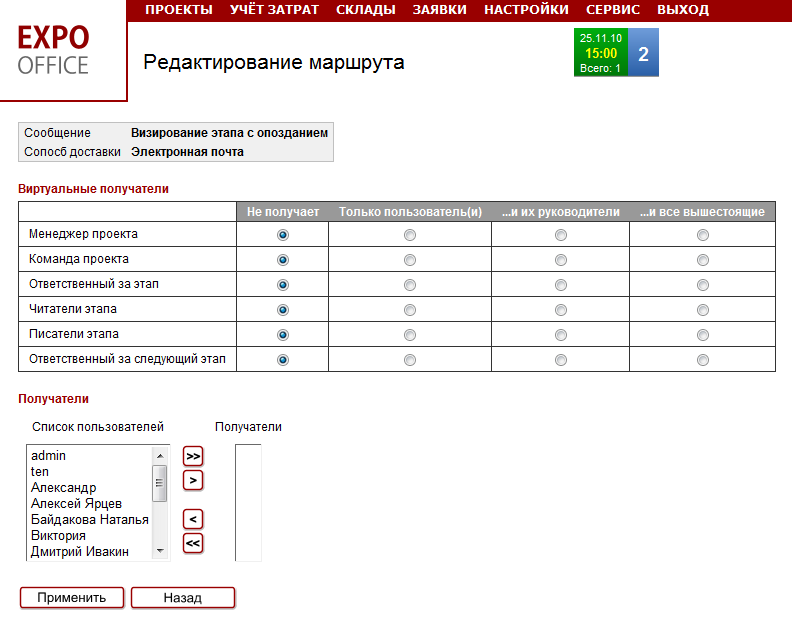The width and height of the screenshot is (792, 620).
Task: Click the blue counter box showing 2
Action: 643,54
